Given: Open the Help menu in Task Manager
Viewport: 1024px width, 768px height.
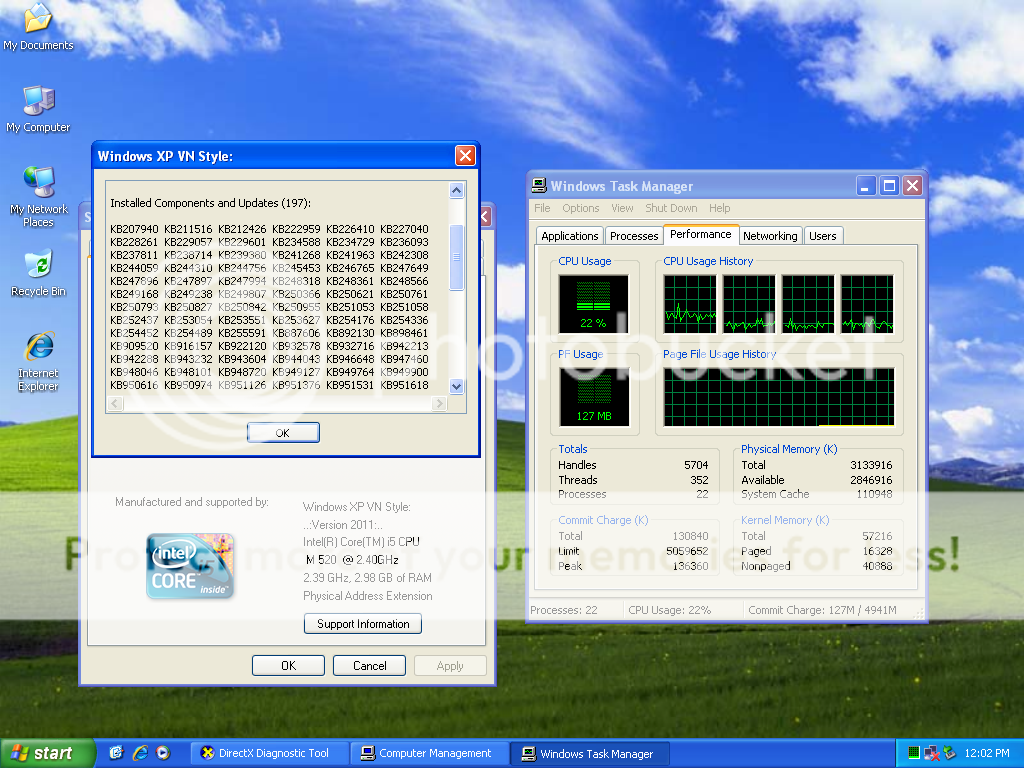Looking at the screenshot, I should tap(720, 208).
